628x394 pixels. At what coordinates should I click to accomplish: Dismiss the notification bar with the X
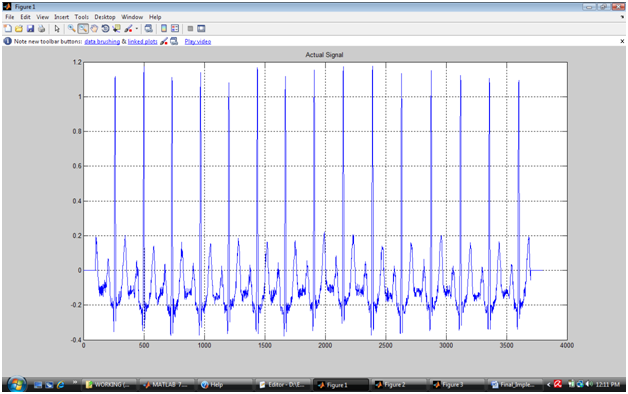tap(622, 41)
